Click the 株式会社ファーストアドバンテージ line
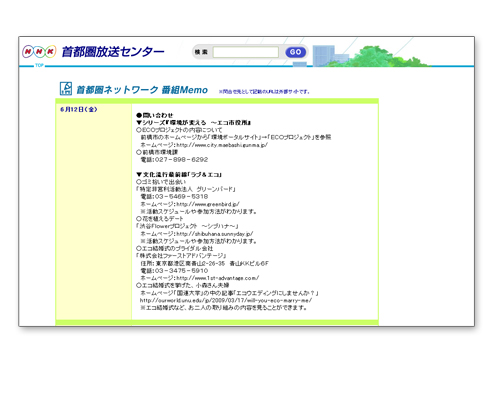 click(181, 256)
